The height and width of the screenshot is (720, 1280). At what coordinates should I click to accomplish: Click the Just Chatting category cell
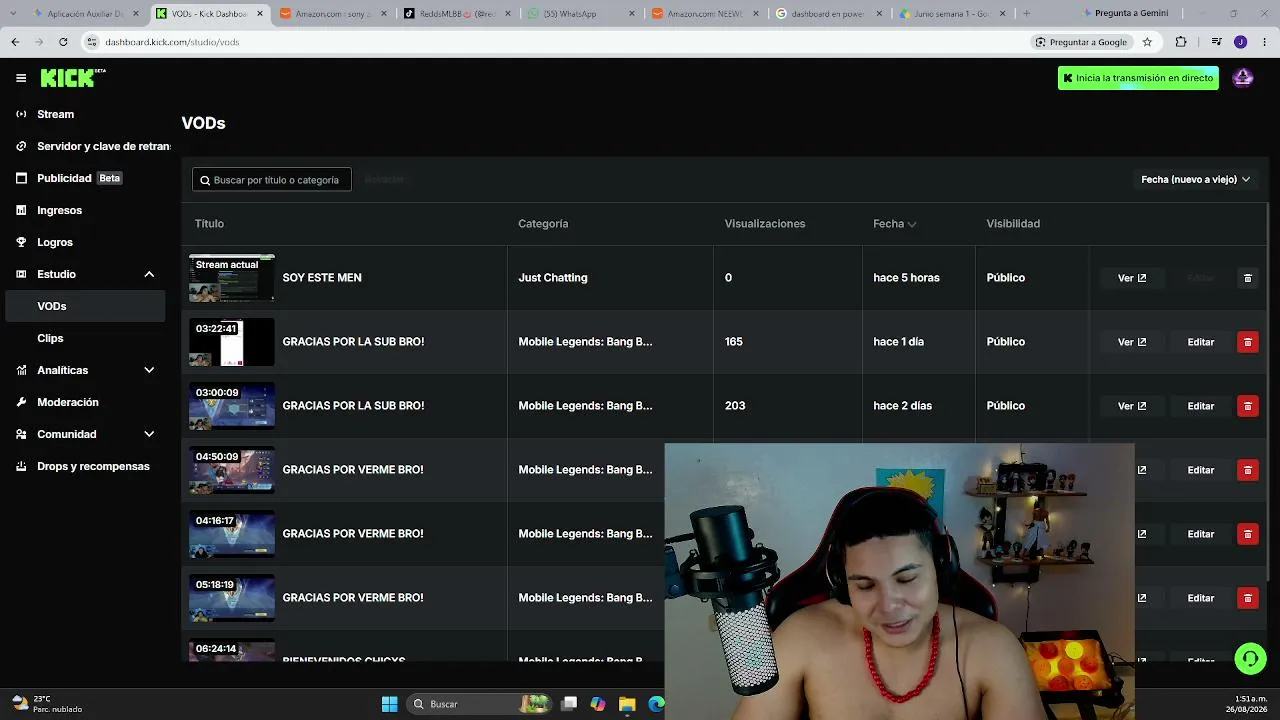[x=553, y=278]
